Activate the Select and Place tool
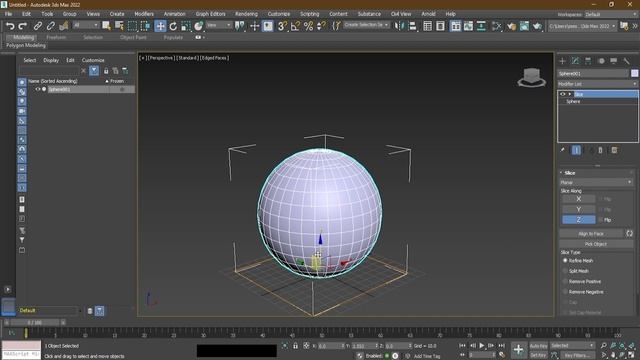This screenshot has width=640, height=360. coord(199,26)
